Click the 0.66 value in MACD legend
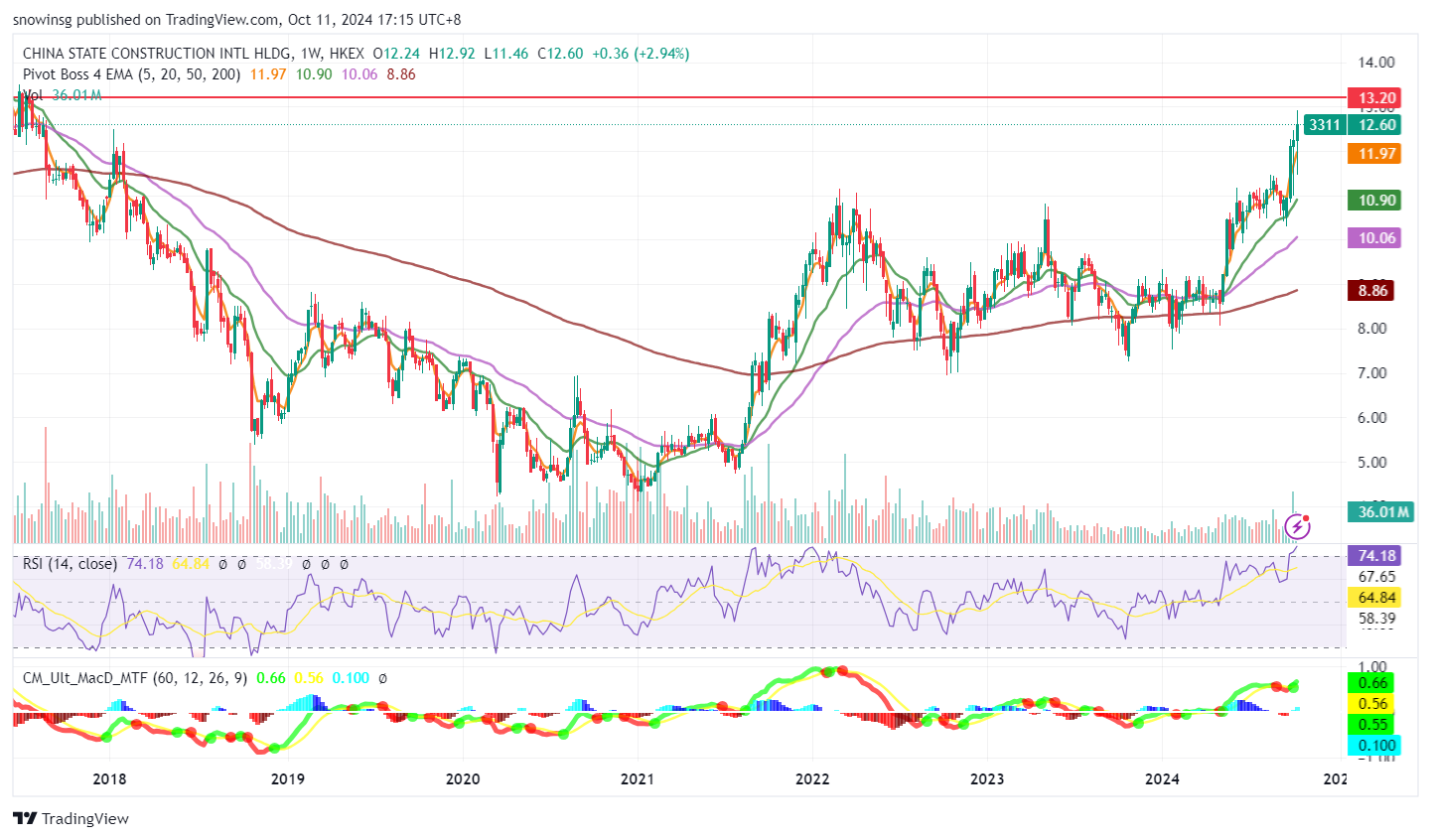Image resolution: width=1431 pixels, height=840 pixels. tap(271, 678)
